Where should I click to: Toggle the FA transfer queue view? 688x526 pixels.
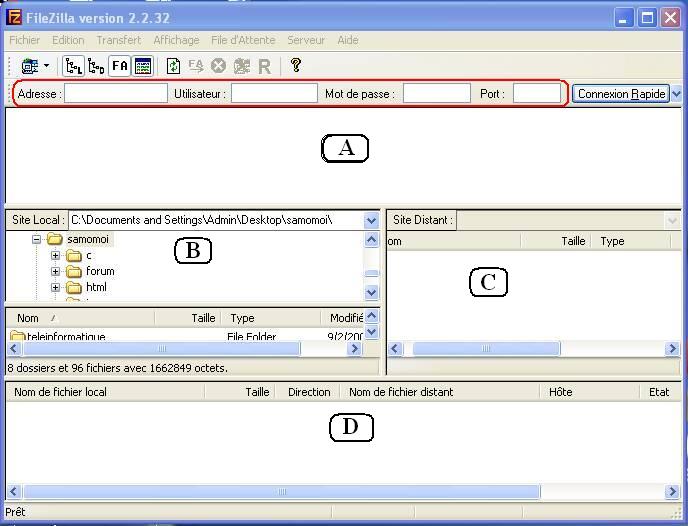119,66
